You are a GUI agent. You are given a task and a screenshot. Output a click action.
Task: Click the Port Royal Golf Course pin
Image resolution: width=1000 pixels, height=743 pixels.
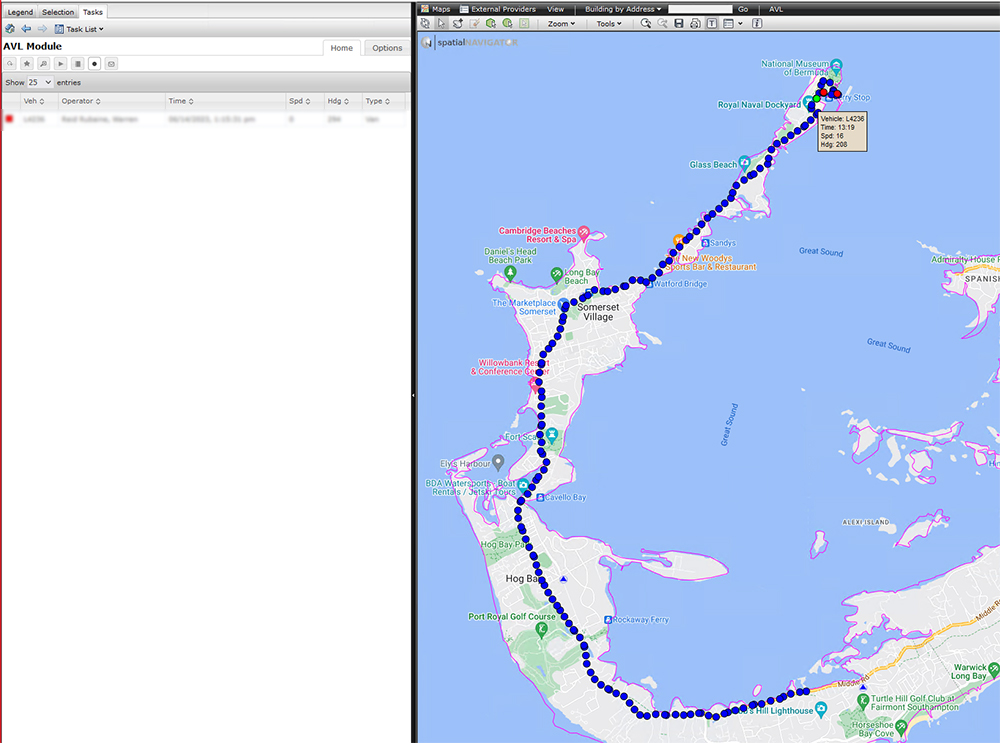(541, 629)
